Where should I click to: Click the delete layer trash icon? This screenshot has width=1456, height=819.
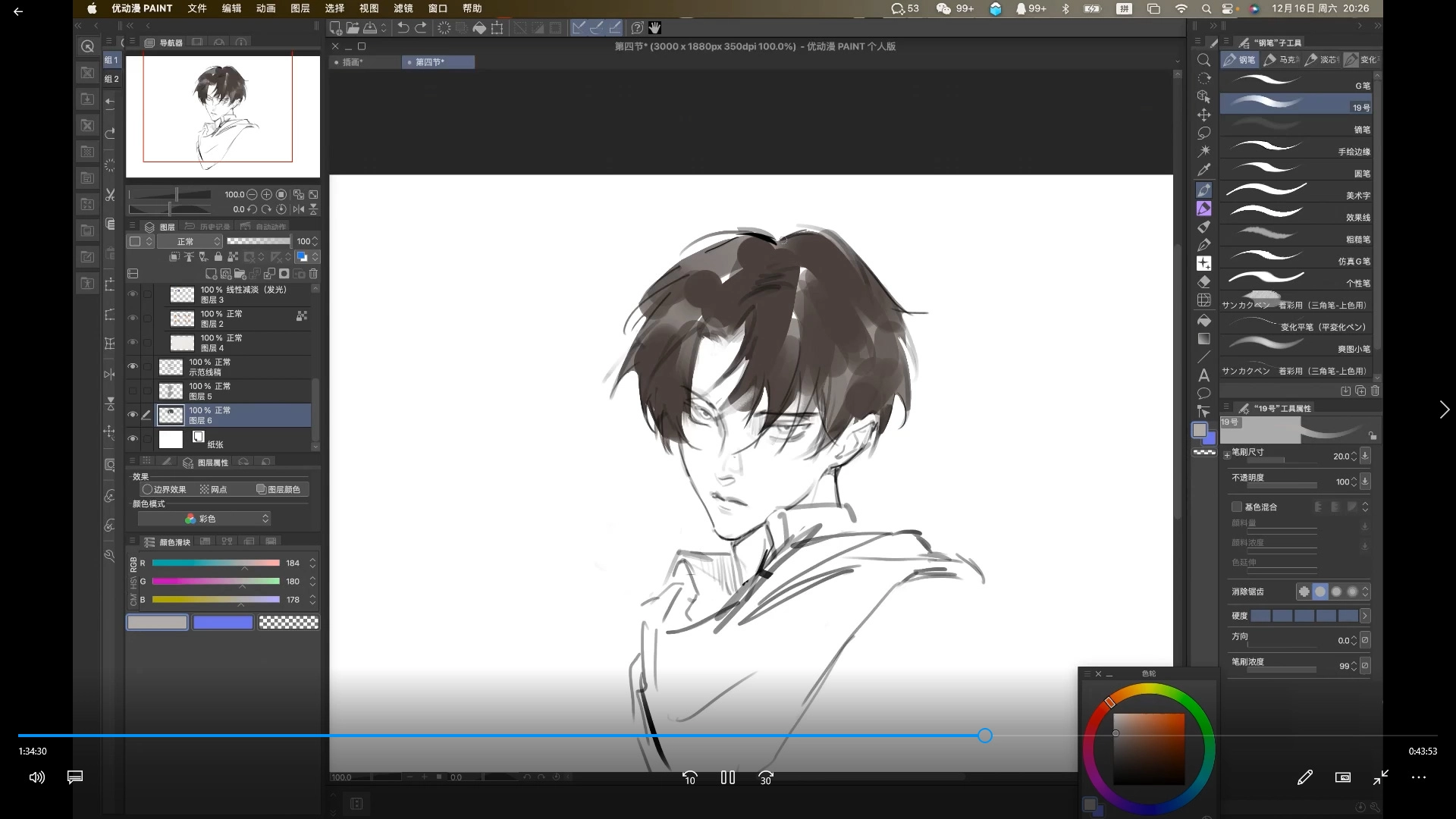[313, 274]
